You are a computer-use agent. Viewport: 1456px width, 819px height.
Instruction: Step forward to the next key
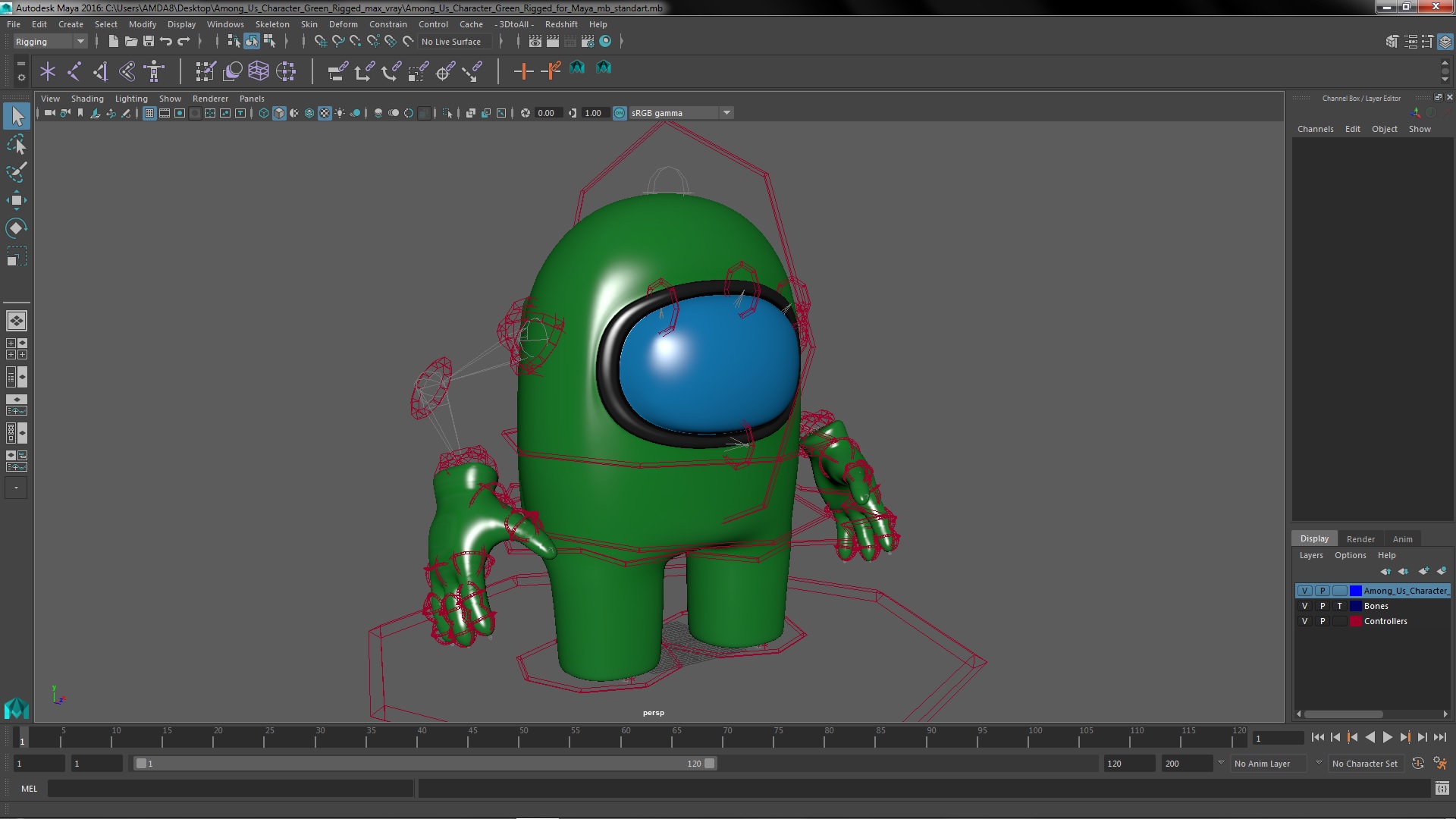(x=1404, y=737)
